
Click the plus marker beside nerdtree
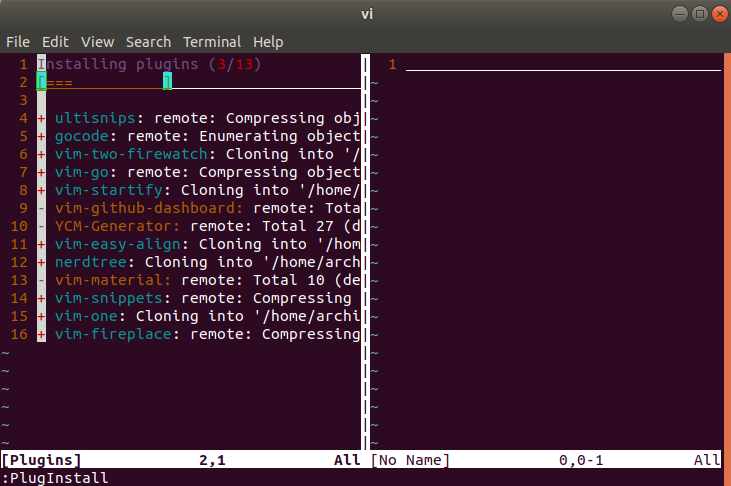[x=41, y=263]
